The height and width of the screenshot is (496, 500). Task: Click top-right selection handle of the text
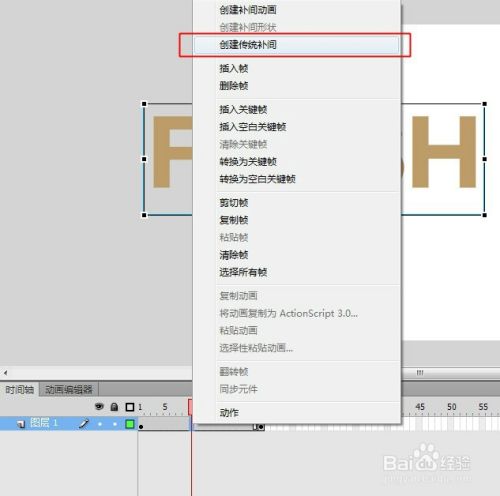[484, 104]
